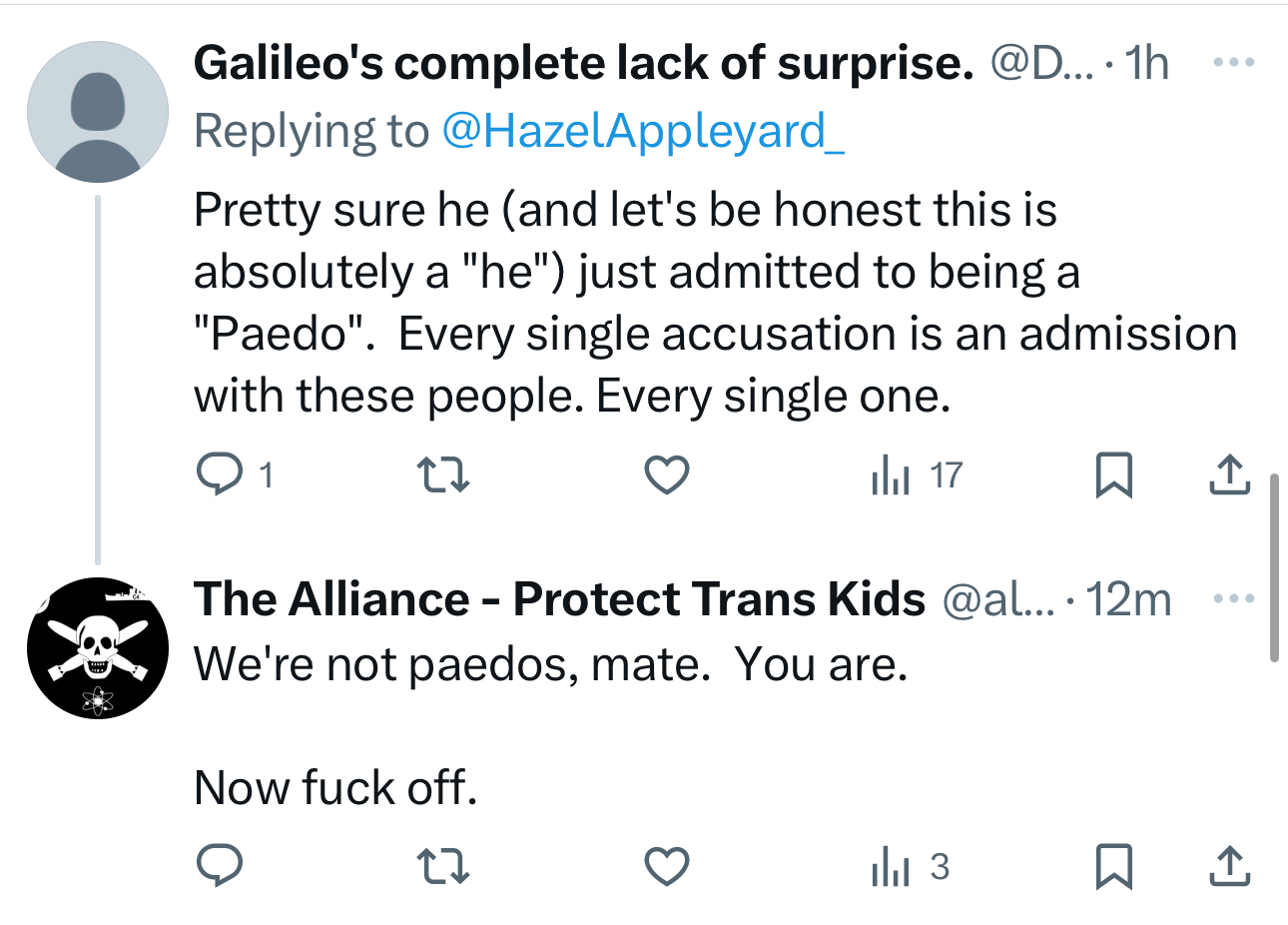Click the vertical scrollbar on the right edge
Viewport: 1288px width, 925px height.
(1273, 569)
